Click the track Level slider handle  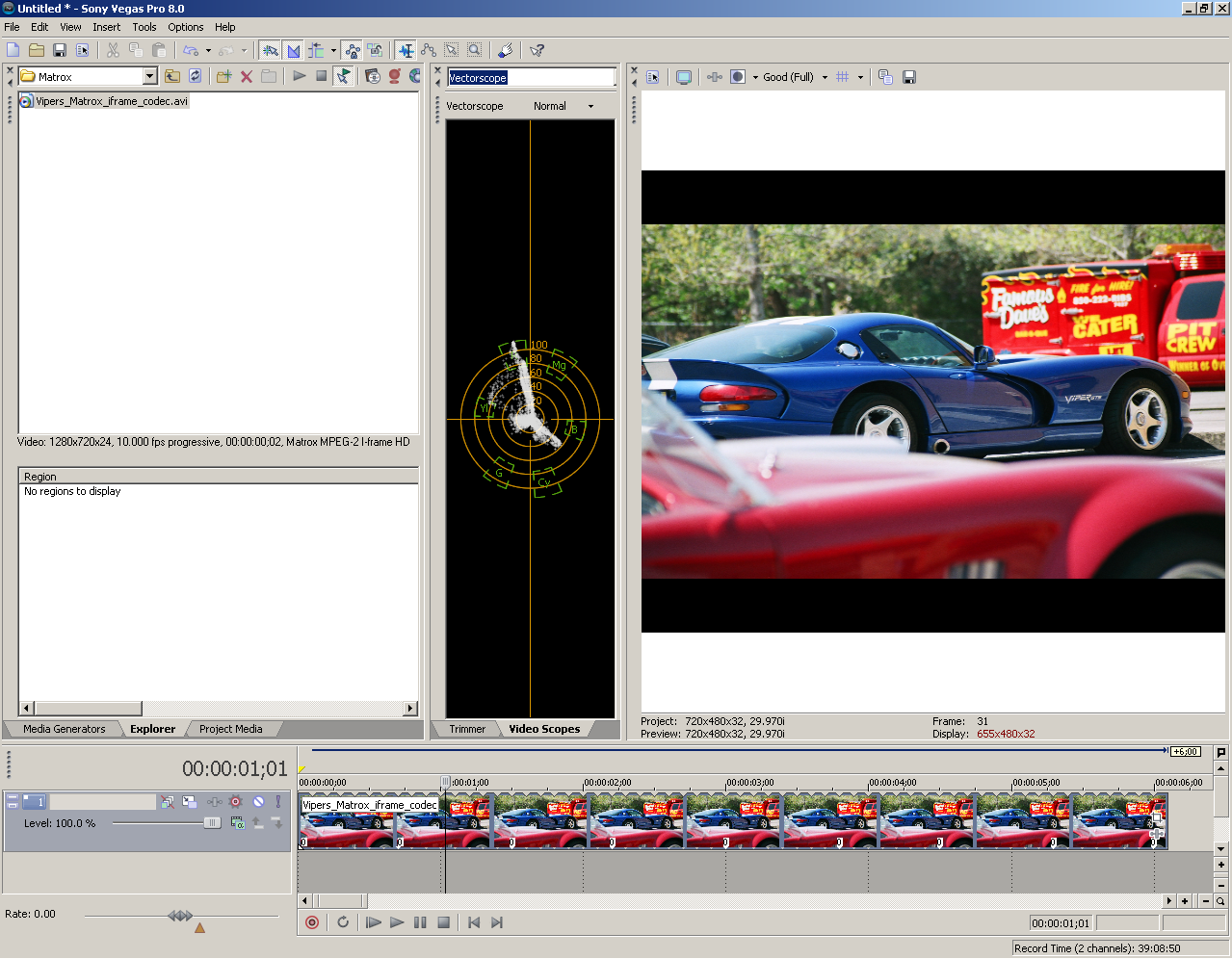tap(212, 823)
